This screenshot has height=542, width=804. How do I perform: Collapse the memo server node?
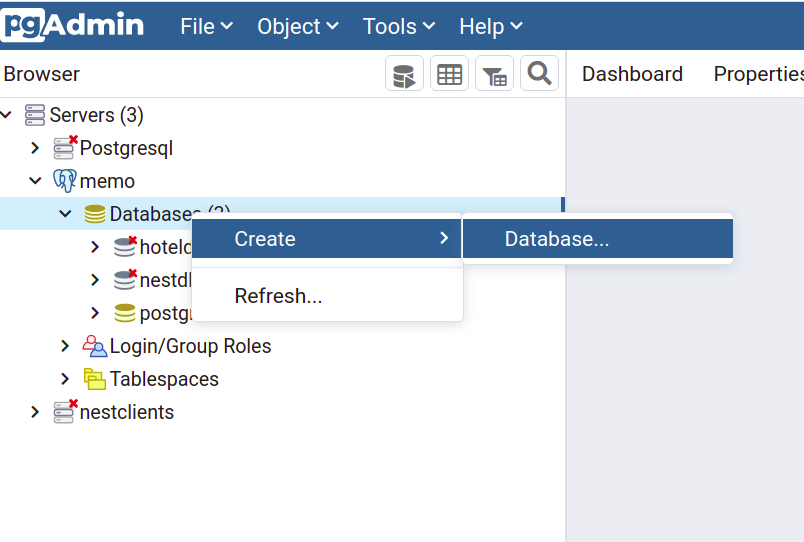[x=35, y=181]
